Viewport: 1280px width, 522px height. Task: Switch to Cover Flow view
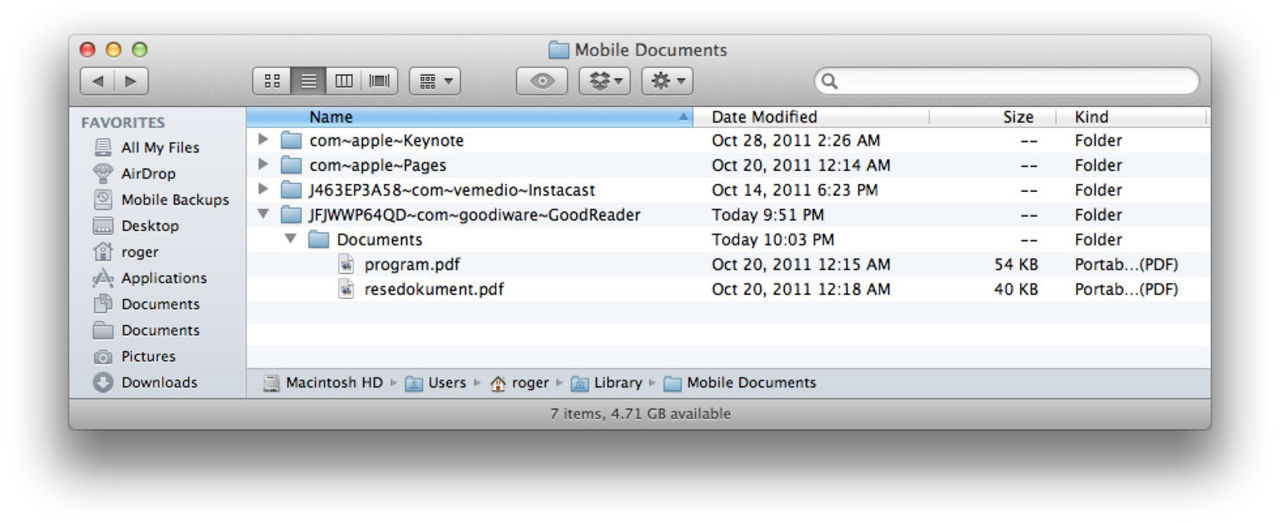pyautogui.click(x=380, y=81)
